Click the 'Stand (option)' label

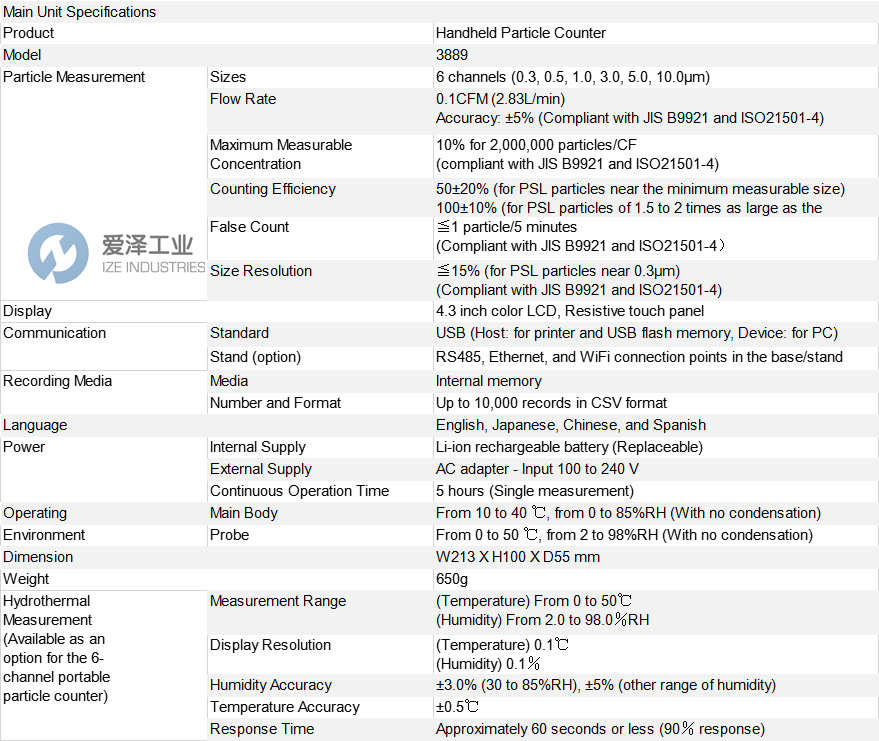[255, 357]
